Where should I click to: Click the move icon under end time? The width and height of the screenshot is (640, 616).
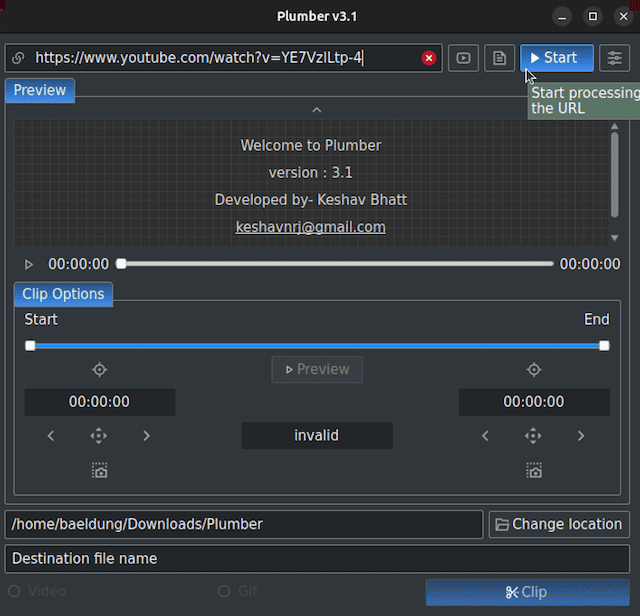tap(534, 436)
